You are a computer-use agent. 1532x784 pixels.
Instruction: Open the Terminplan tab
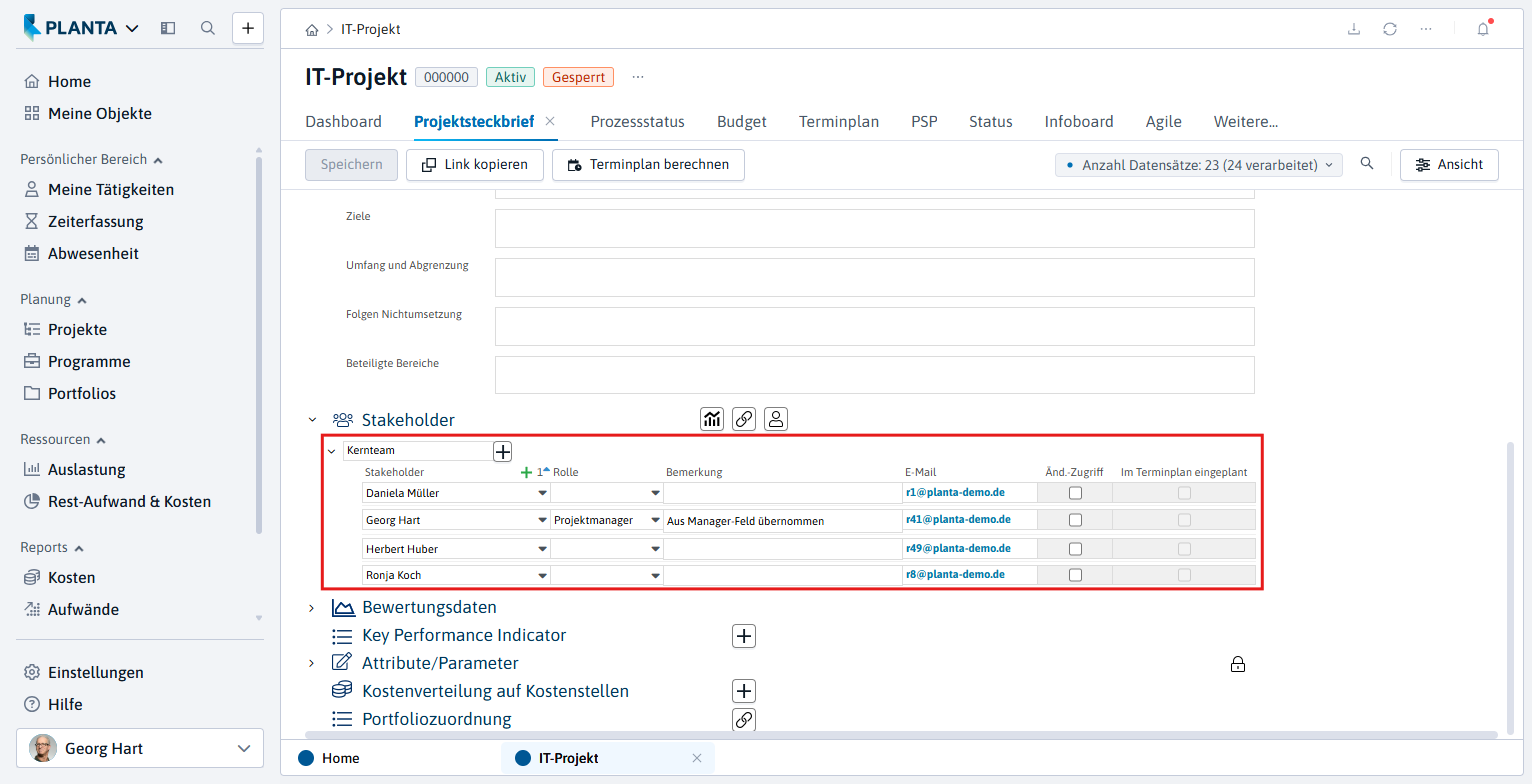[839, 121]
